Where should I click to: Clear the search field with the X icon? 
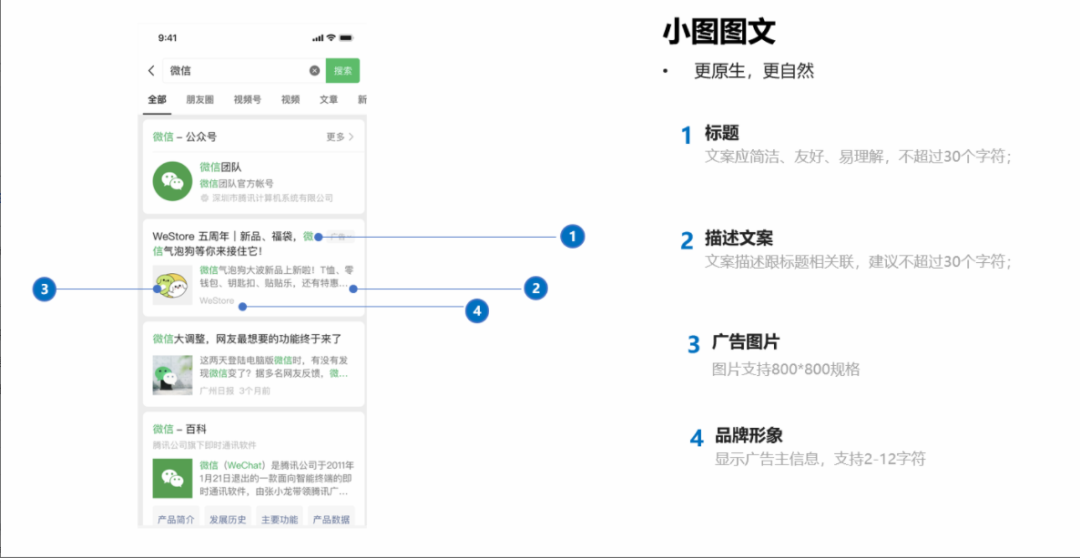pyautogui.click(x=314, y=70)
